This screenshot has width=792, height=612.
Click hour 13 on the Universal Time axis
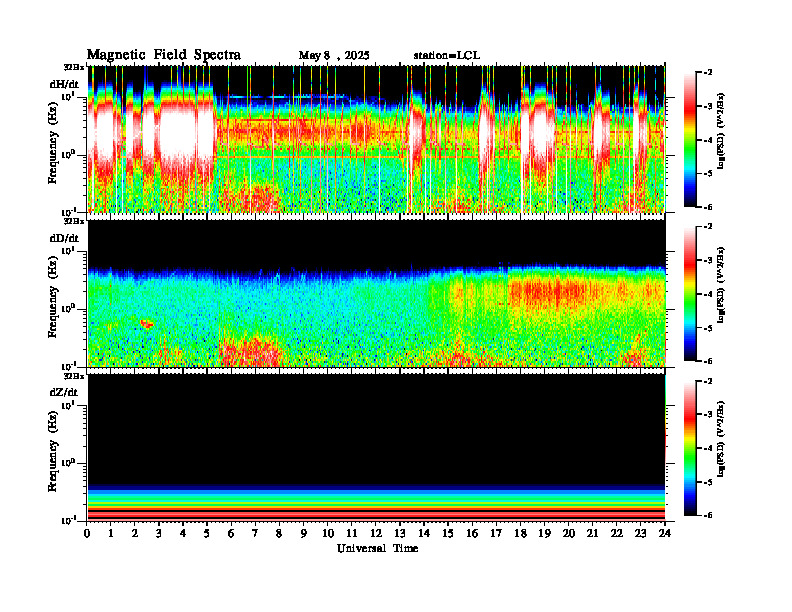400,533
